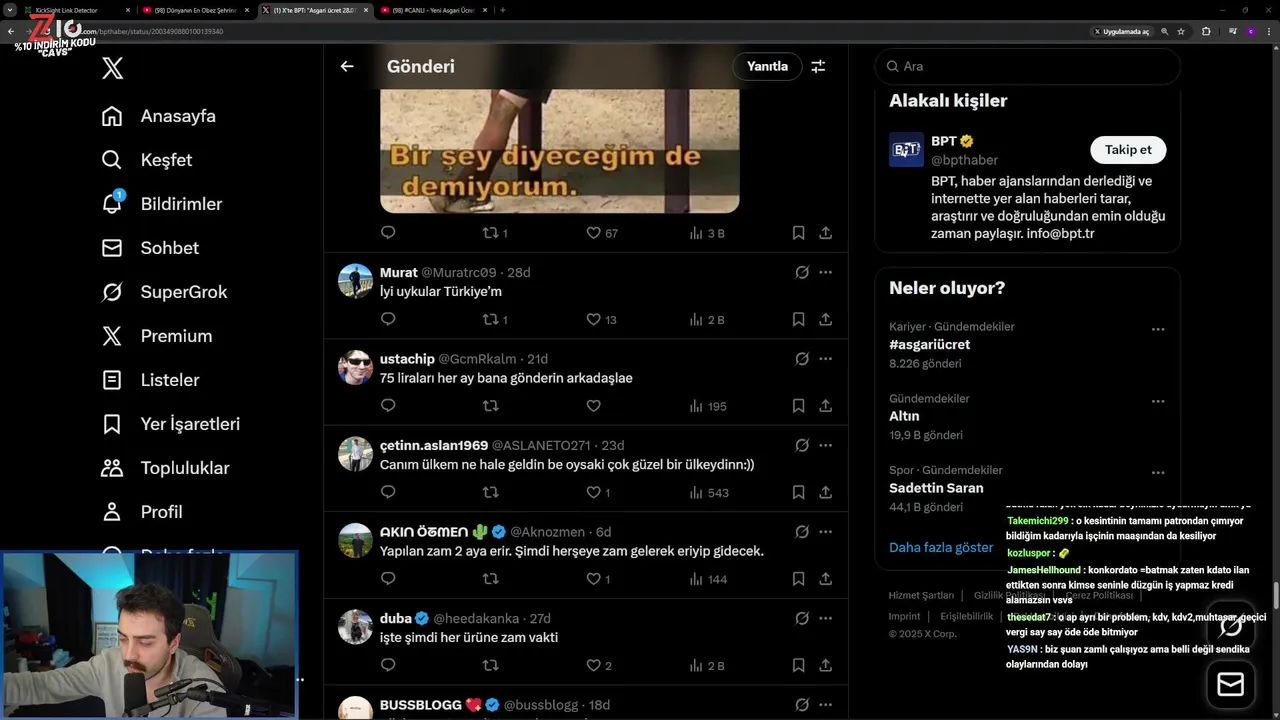Open Listeler from sidebar
This screenshot has width=1280, height=720.
click(150, 380)
